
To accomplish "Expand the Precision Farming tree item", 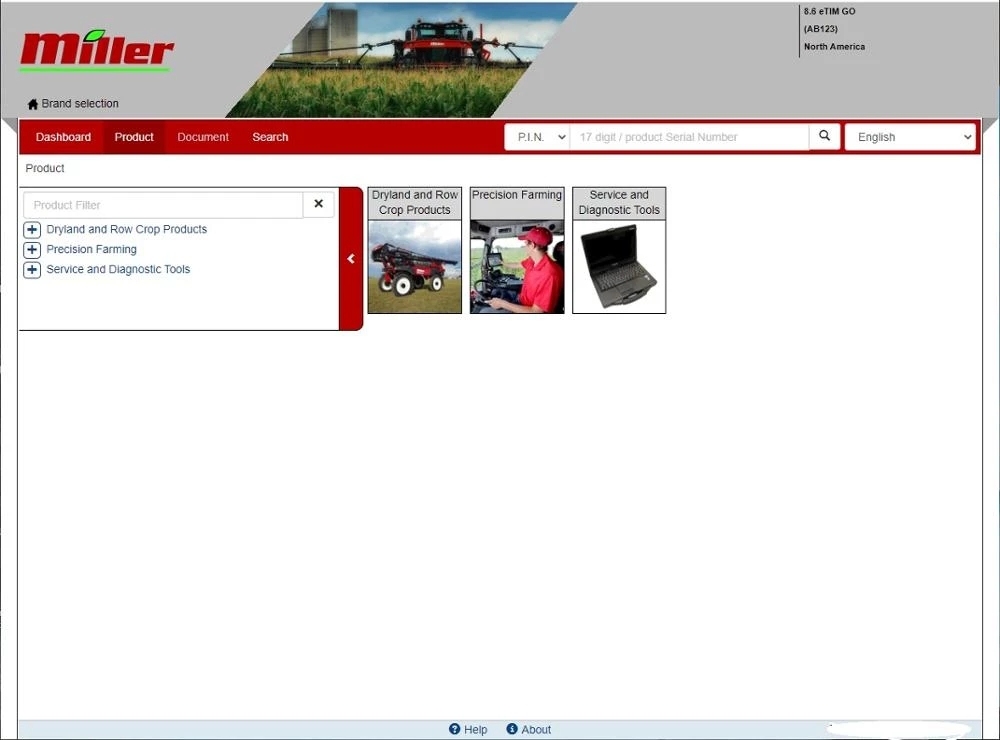I will pyautogui.click(x=31, y=249).
